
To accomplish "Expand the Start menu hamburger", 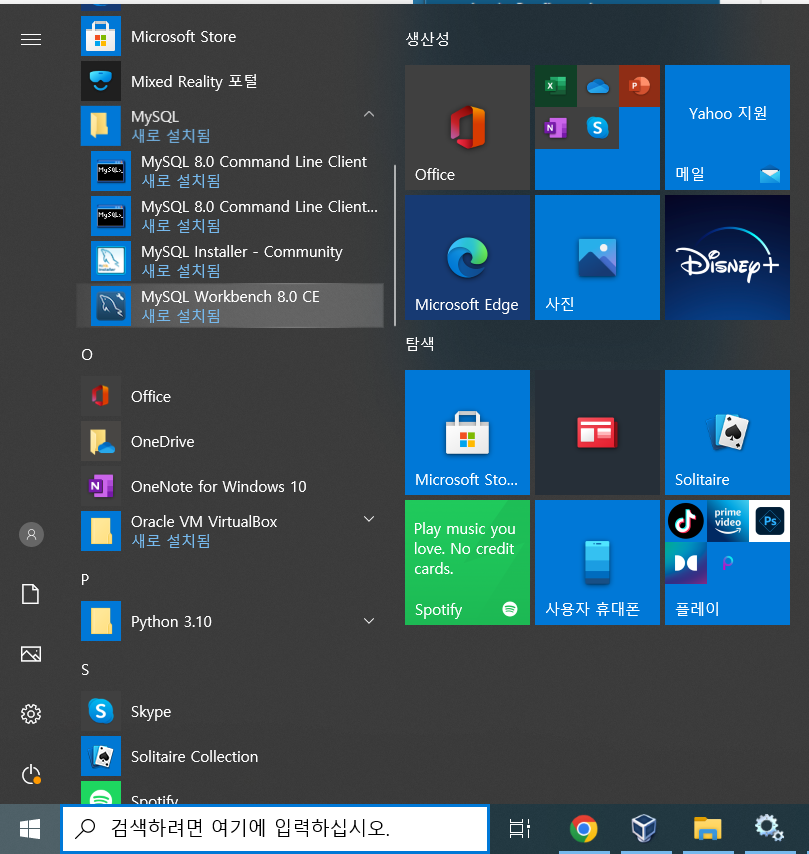I will 31,40.
